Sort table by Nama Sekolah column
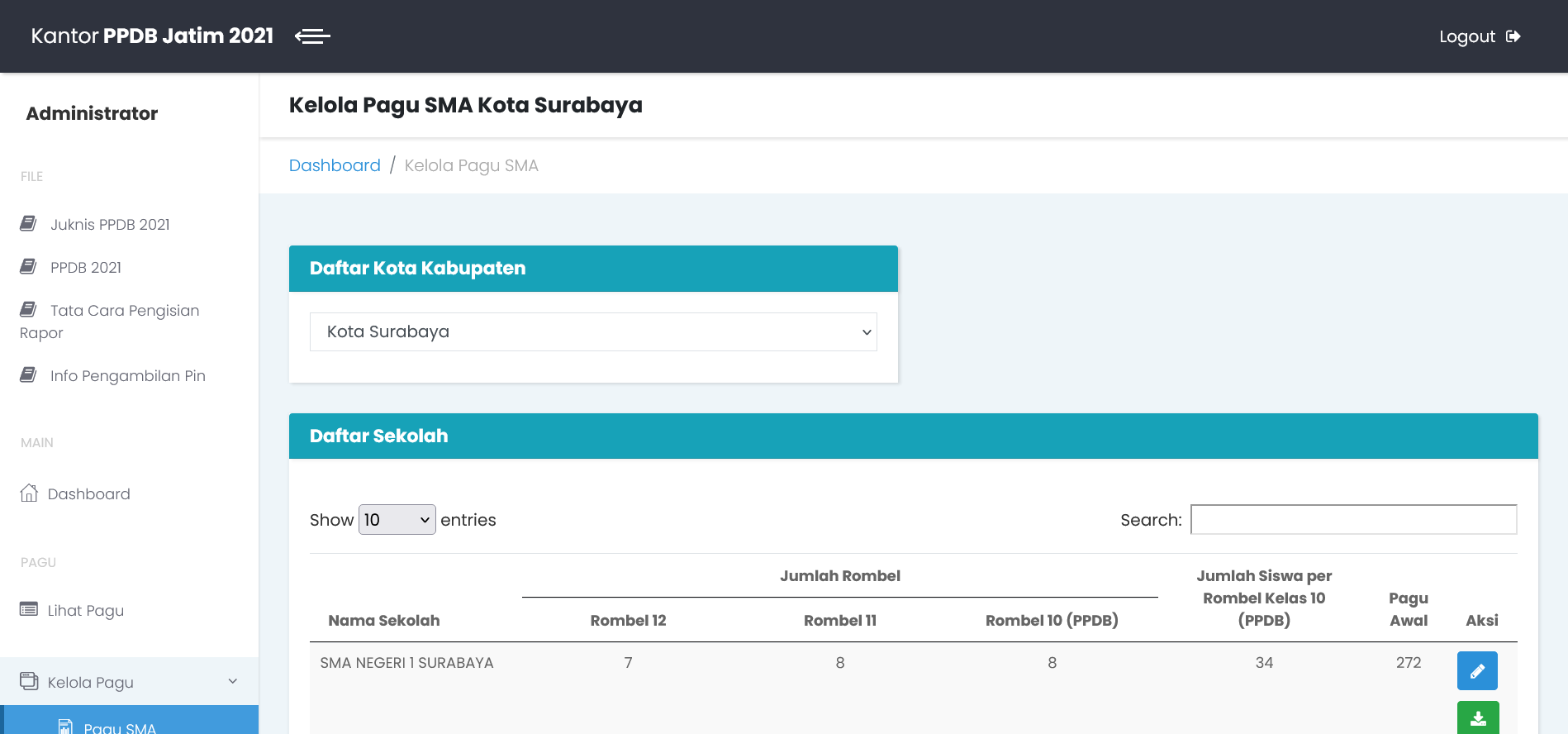 384,620
